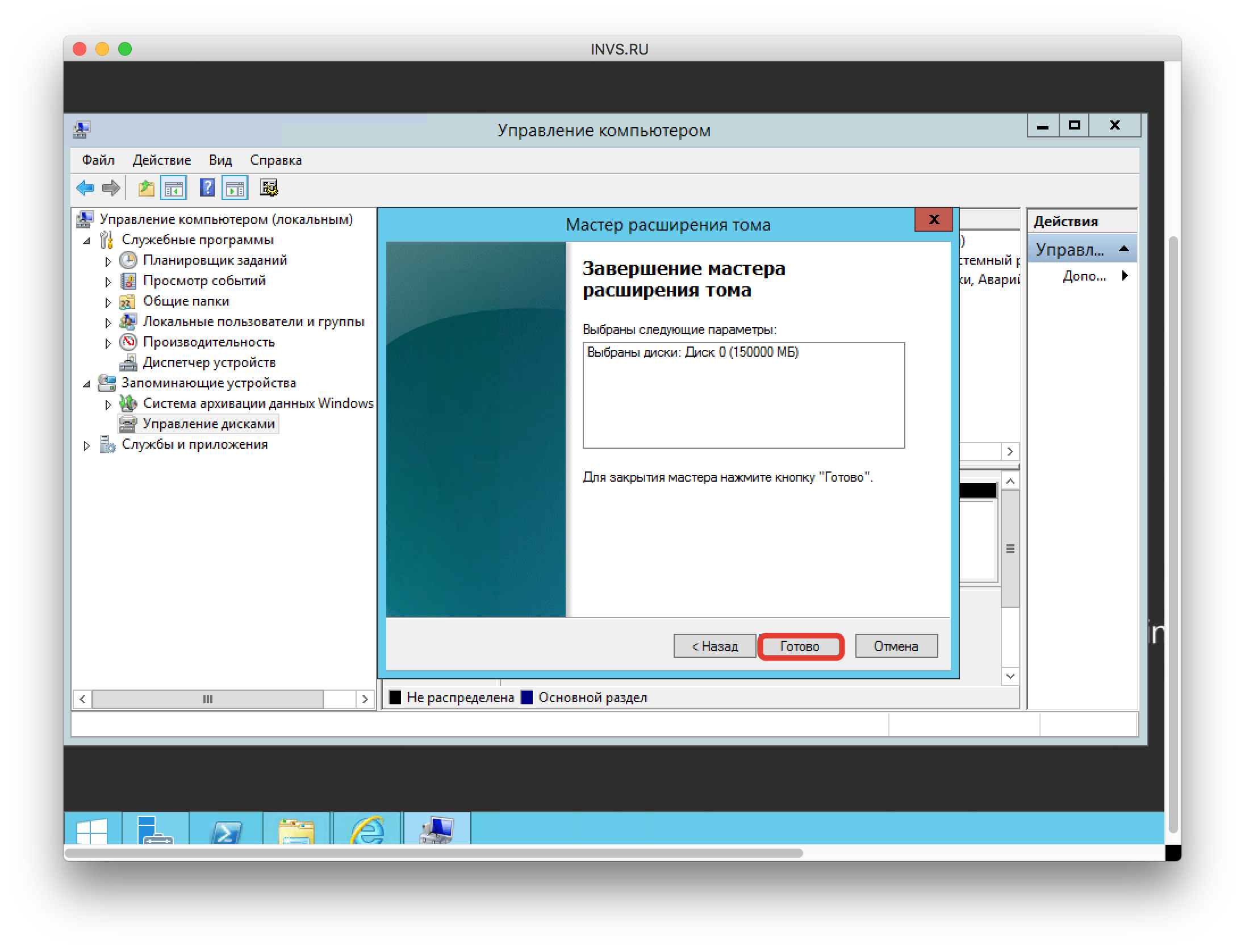Click the Computer Management title bar icon
Image resolution: width=1245 pixels, height=952 pixels.
pos(82,130)
